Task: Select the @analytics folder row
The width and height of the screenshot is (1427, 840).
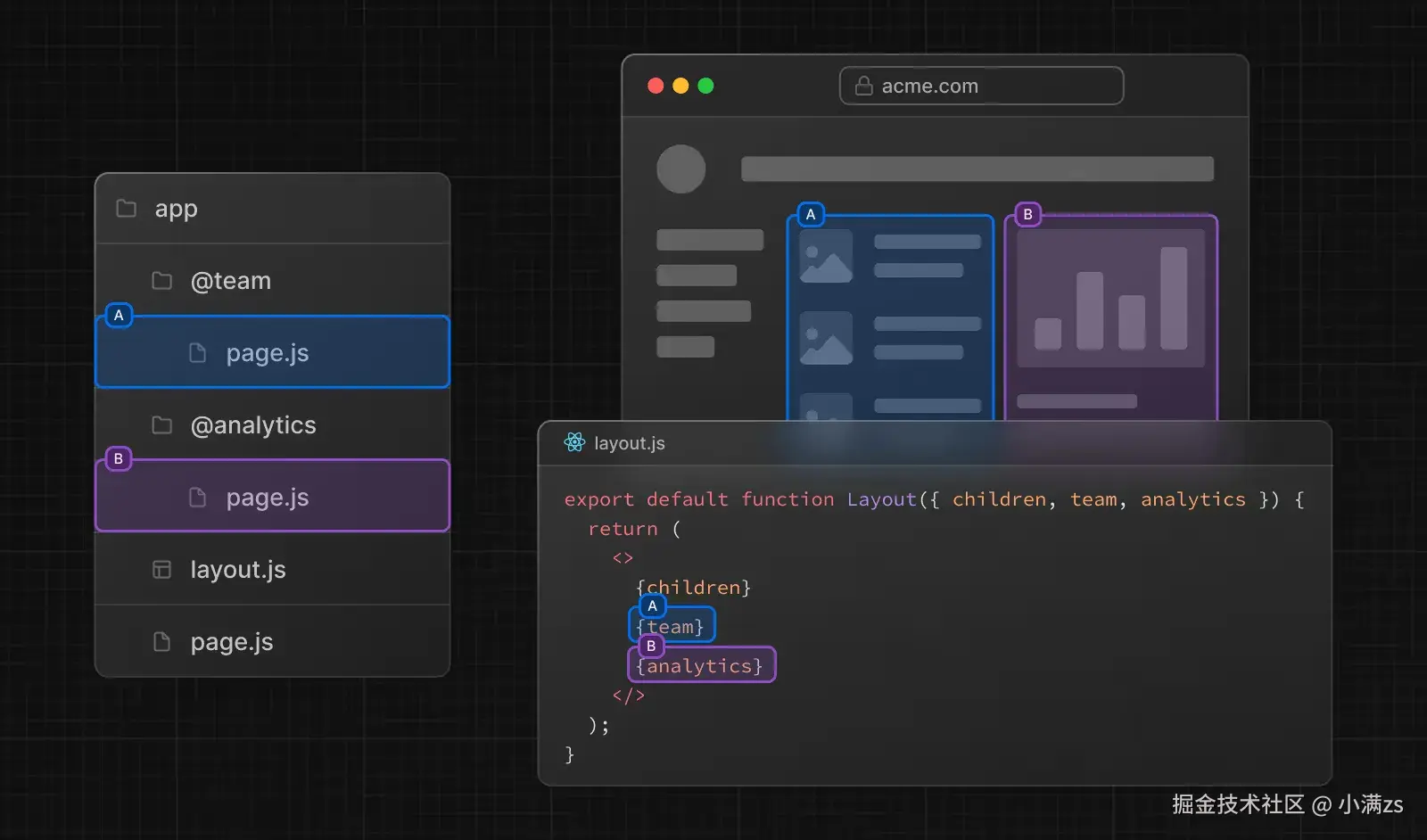Action: (273, 425)
